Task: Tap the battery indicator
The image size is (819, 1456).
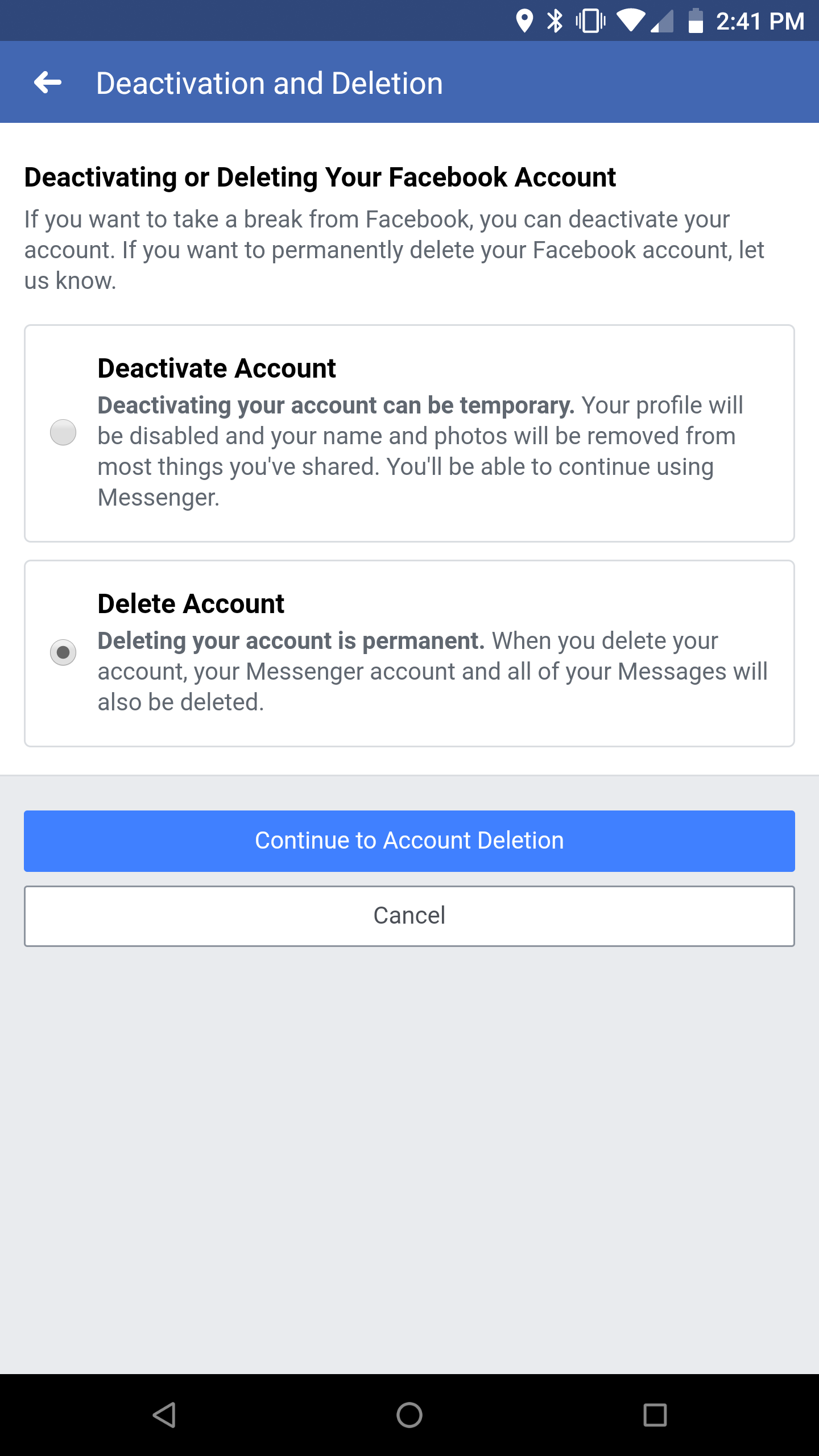Action: (x=696, y=20)
